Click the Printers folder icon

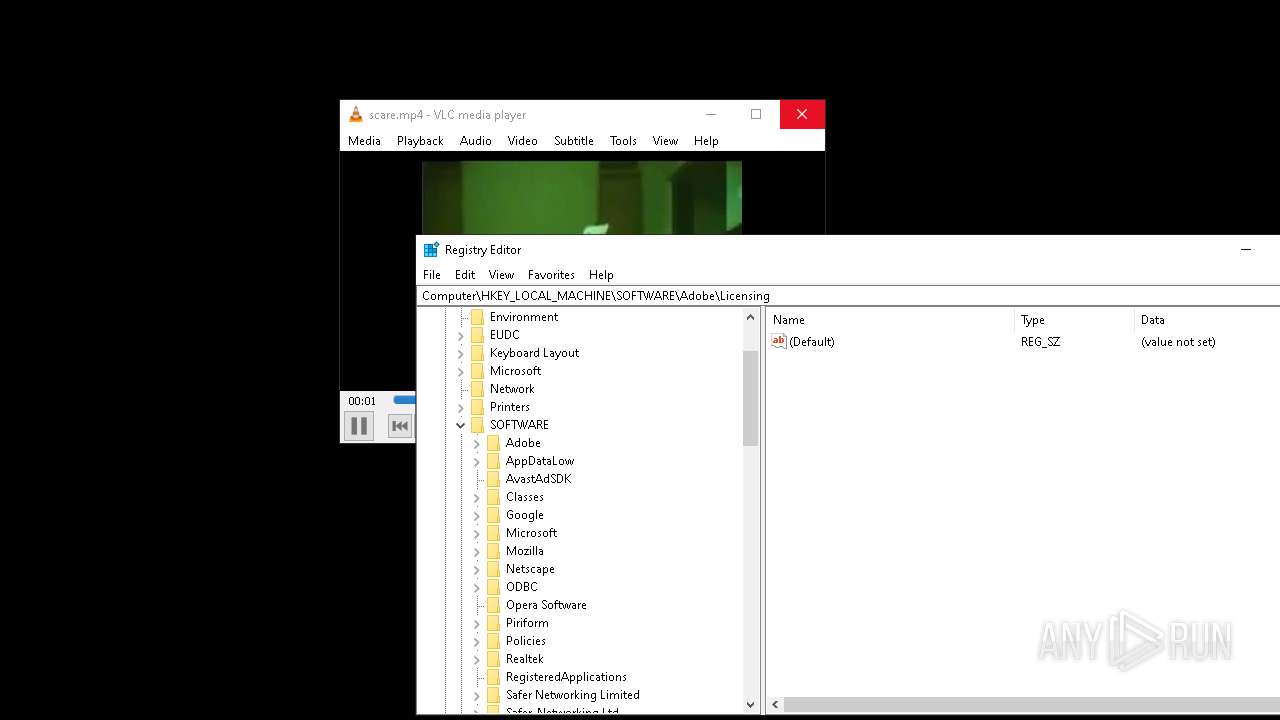(x=477, y=407)
